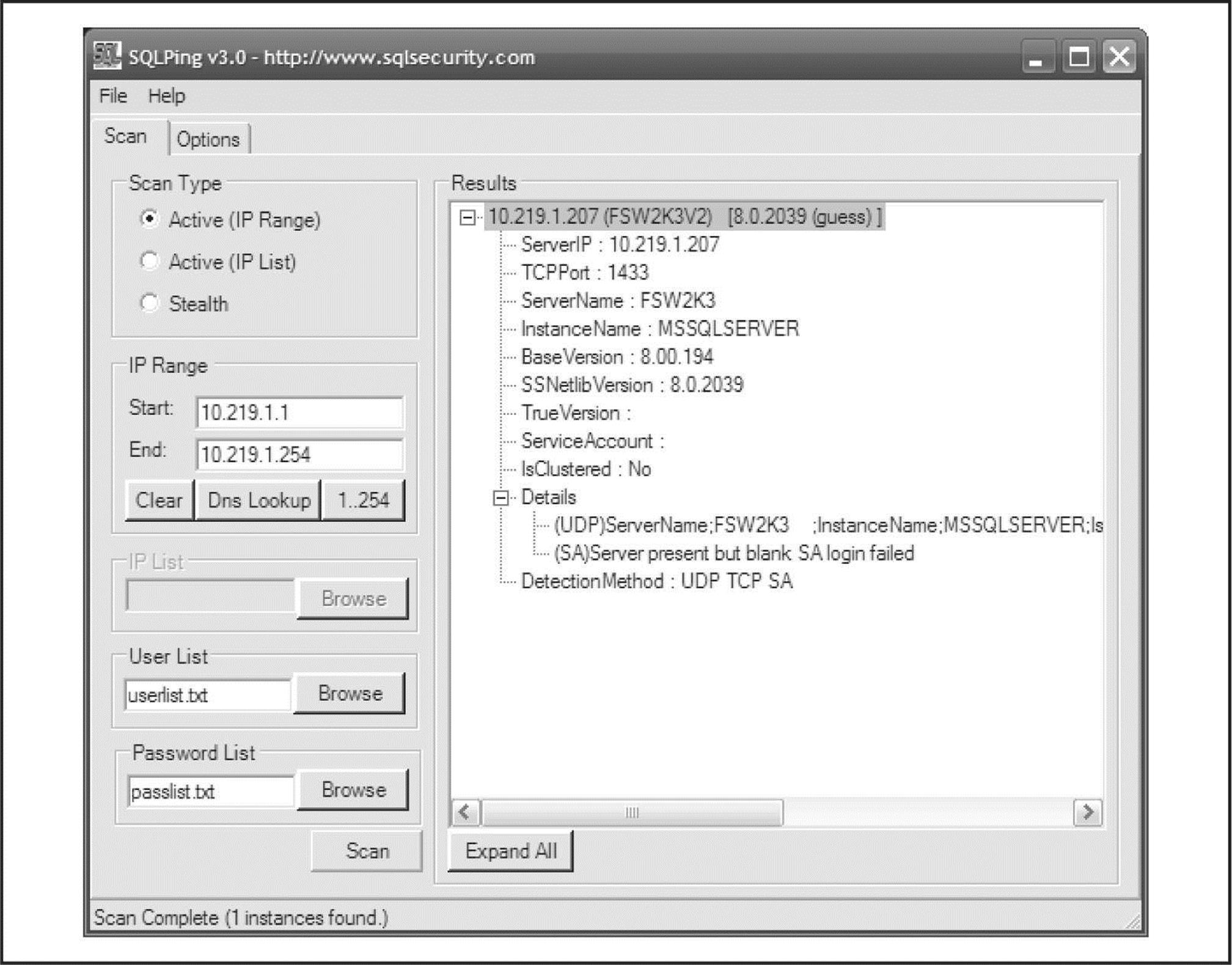Select the InstanceName : MSSQLSERVER row
The width and height of the screenshot is (1232, 965).
660,329
